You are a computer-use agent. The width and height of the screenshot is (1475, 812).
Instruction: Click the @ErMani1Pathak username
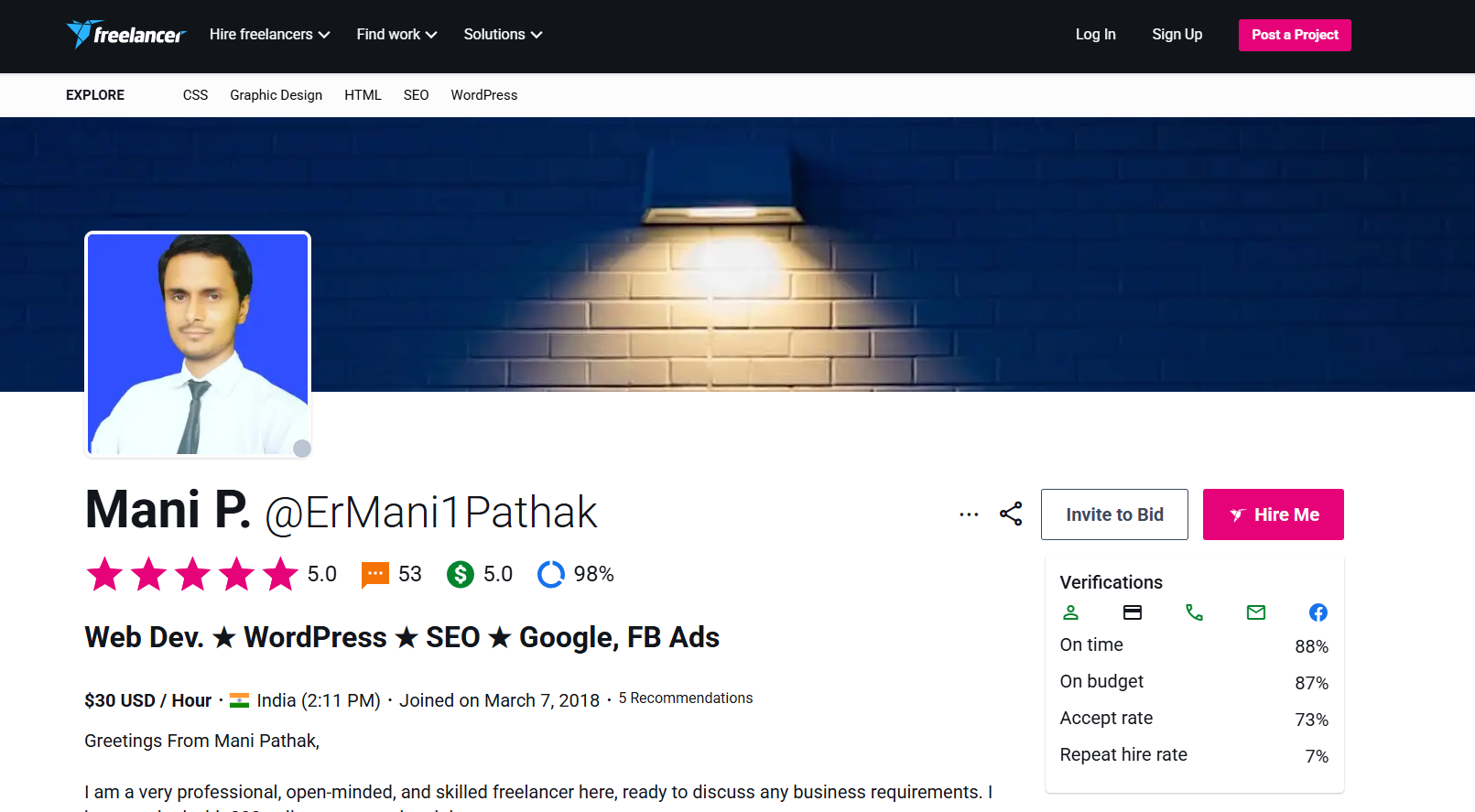point(431,513)
